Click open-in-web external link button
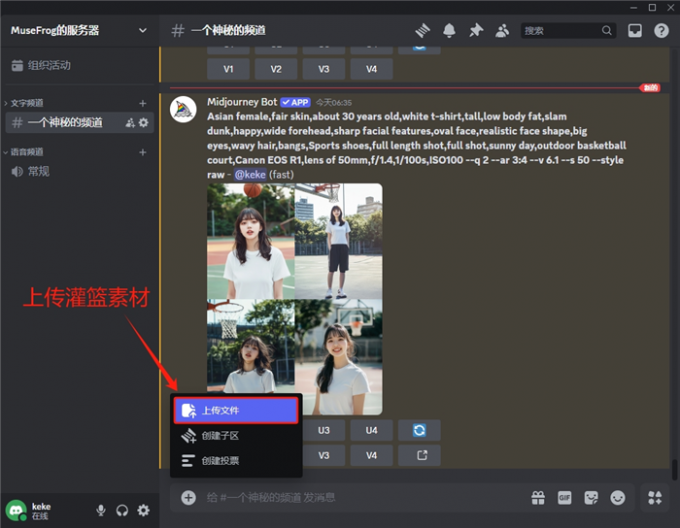Image resolution: width=680 pixels, height=528 pixels. pyautogui.click(x=419, y=455)
